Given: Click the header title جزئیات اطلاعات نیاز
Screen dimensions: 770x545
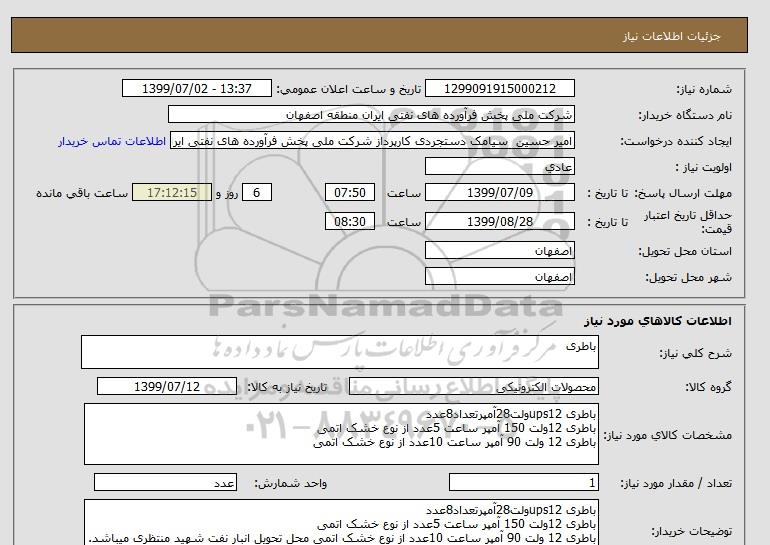Looking at the screenshot, I should [671, 36].
